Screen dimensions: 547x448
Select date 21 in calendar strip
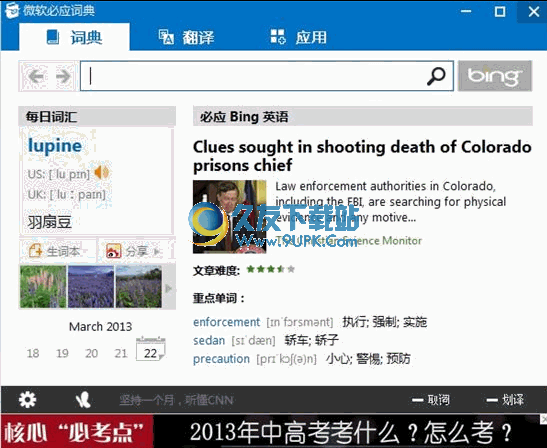(x=121, y=353)
